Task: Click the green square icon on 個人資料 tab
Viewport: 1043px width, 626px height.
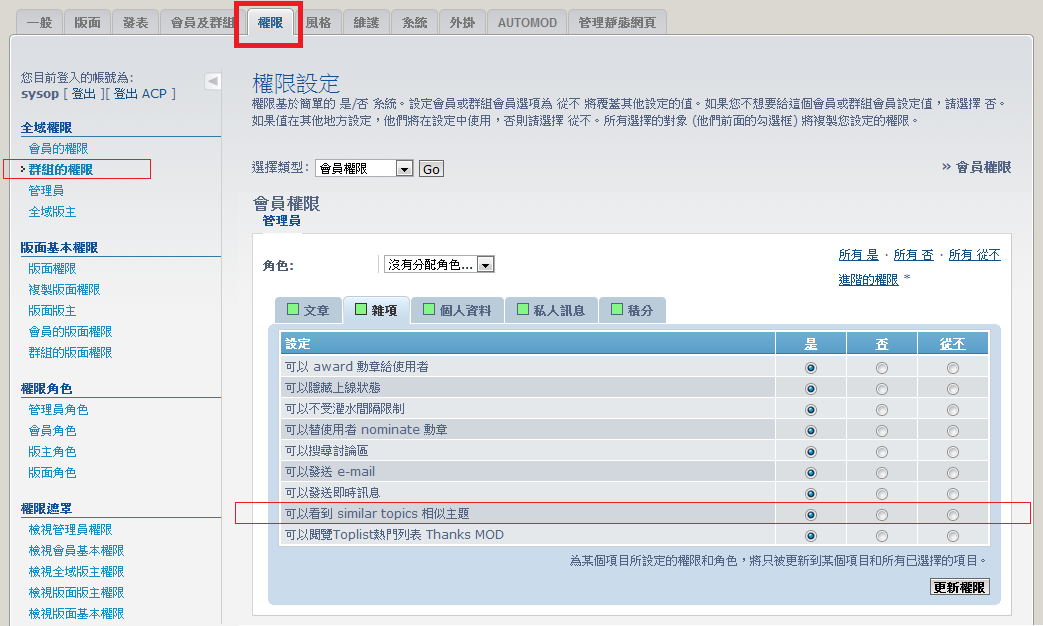Action: (x=429, y=310)
